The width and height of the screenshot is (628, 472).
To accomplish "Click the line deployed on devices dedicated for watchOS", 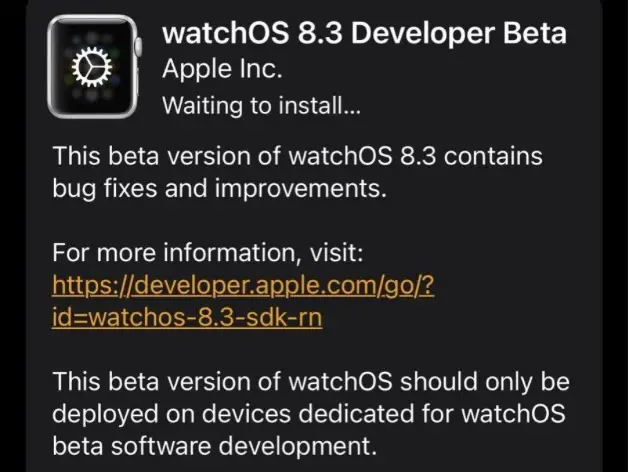I will pos(309,414).
